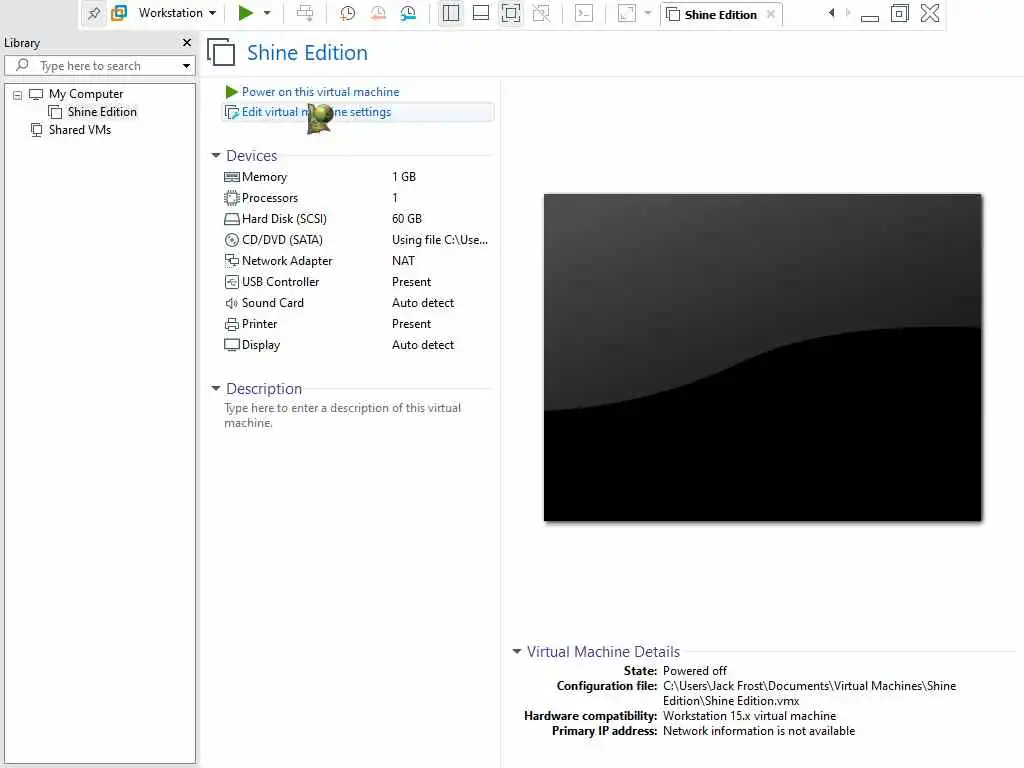Click the Printer device icon
Screen dimensions: 1024x768
[x=232, y=324]
